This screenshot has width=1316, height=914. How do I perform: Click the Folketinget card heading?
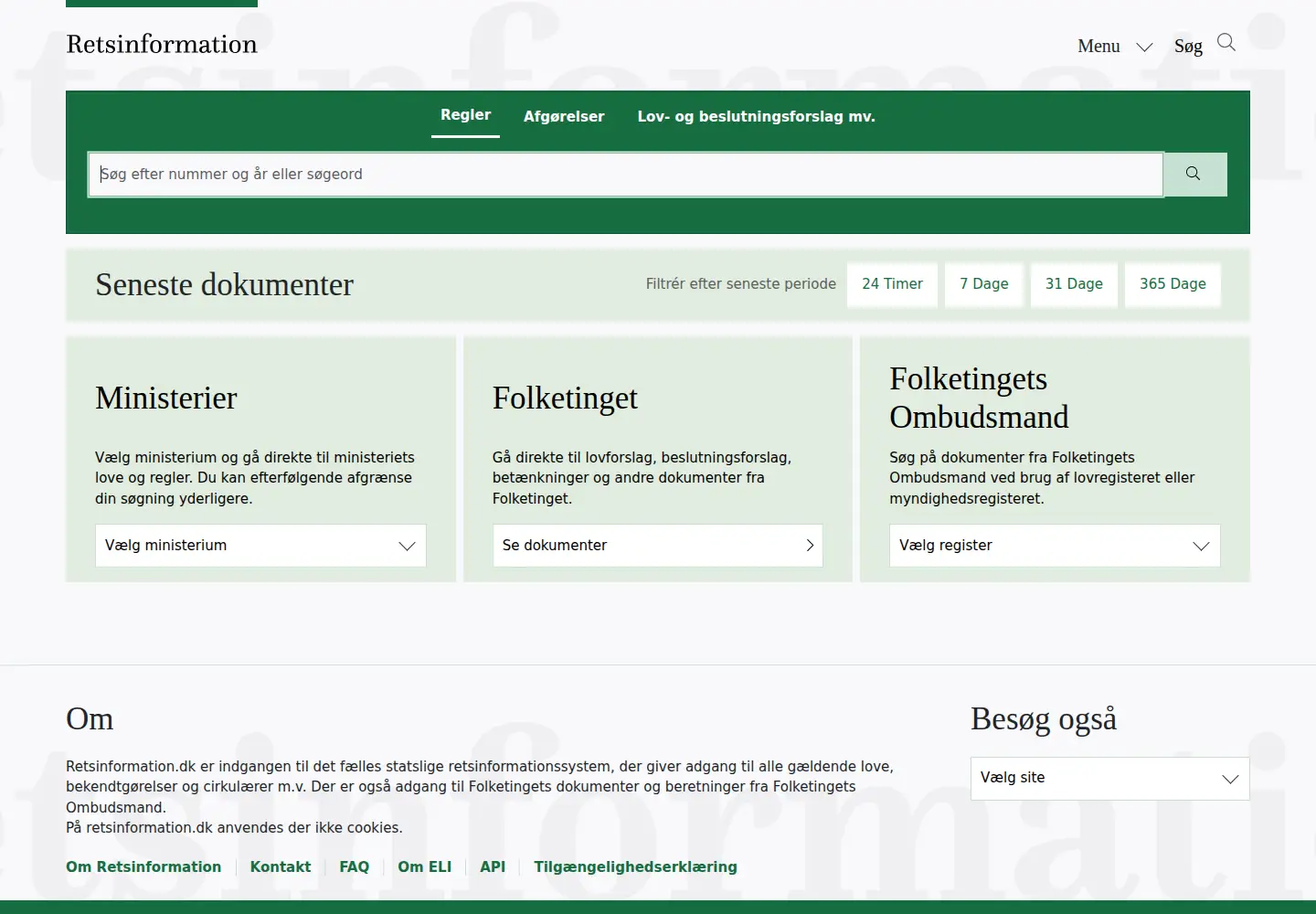point(565,398)
